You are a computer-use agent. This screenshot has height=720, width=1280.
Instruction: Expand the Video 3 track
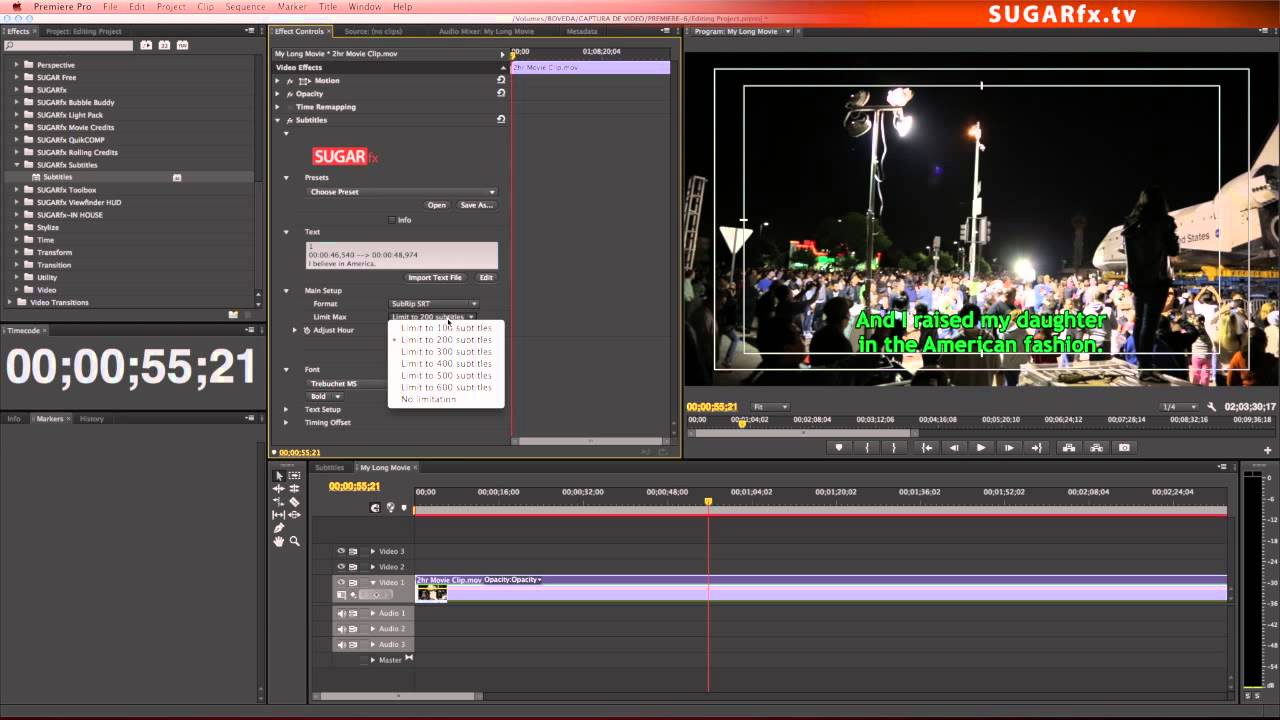pos(373,551)
